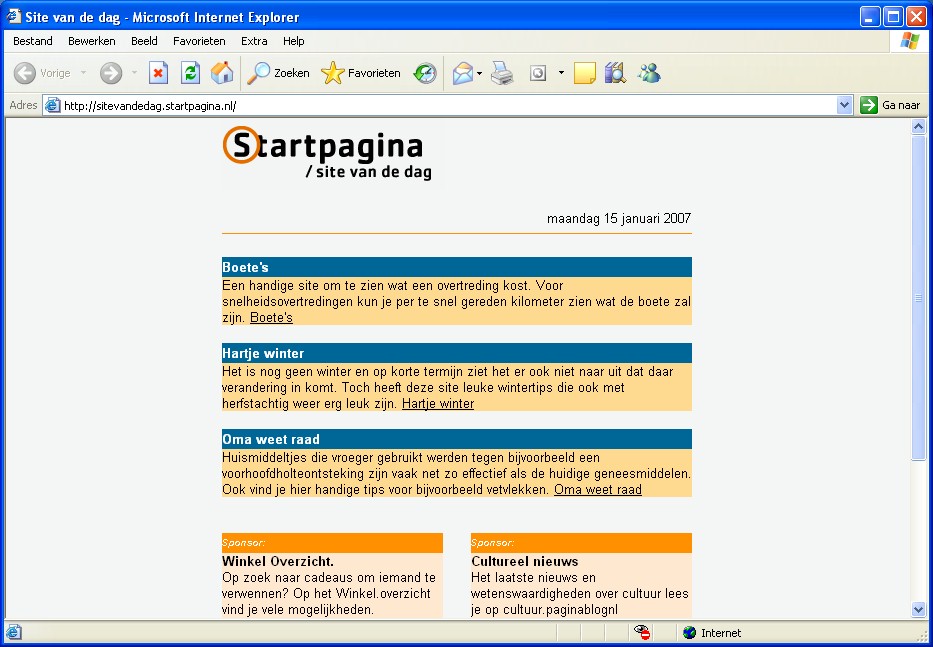Click the Edit page icon in toolbar
933x647 pixels.
pyautogui.click(x=538, y=73)
